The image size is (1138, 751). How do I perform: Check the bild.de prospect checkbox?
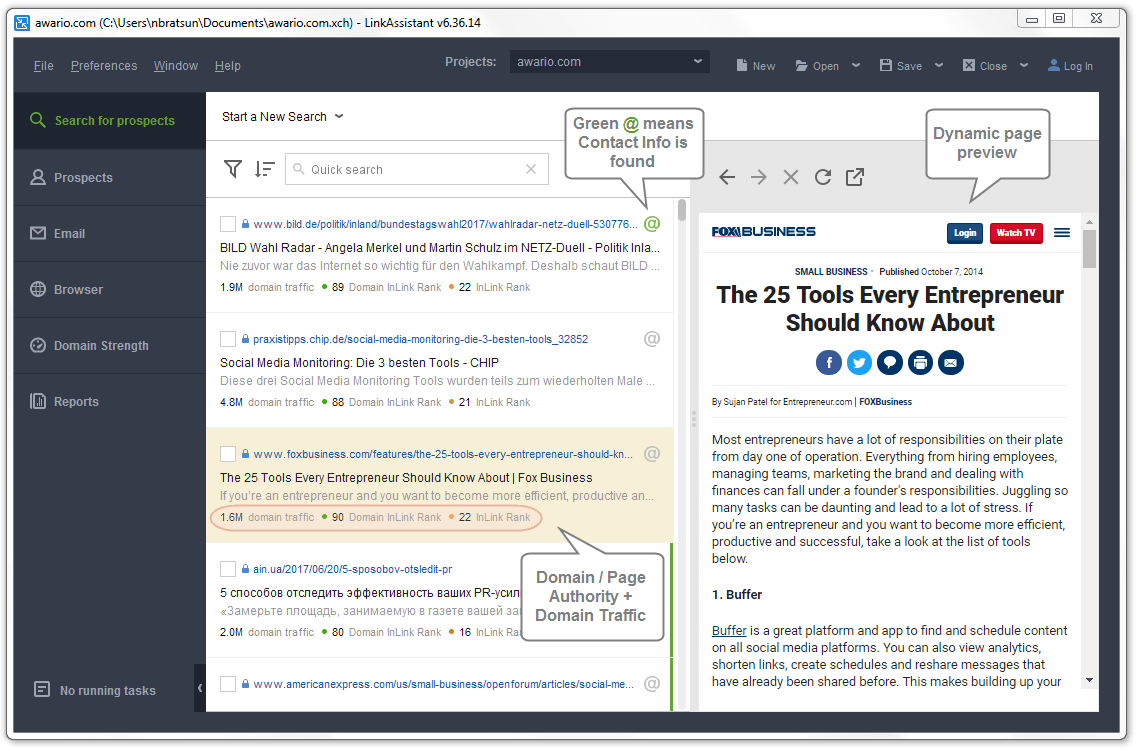[x=228, y=224]
